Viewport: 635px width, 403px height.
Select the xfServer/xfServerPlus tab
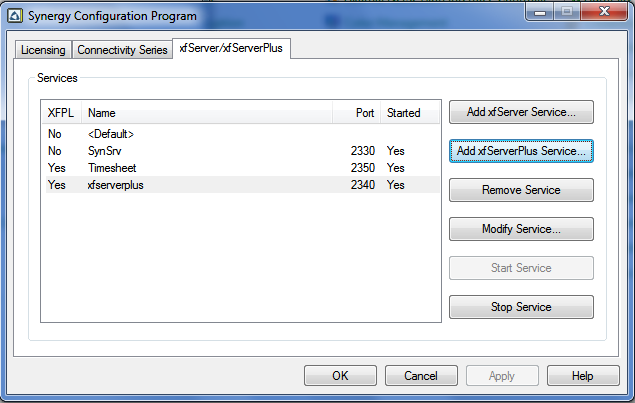[231, 48]
